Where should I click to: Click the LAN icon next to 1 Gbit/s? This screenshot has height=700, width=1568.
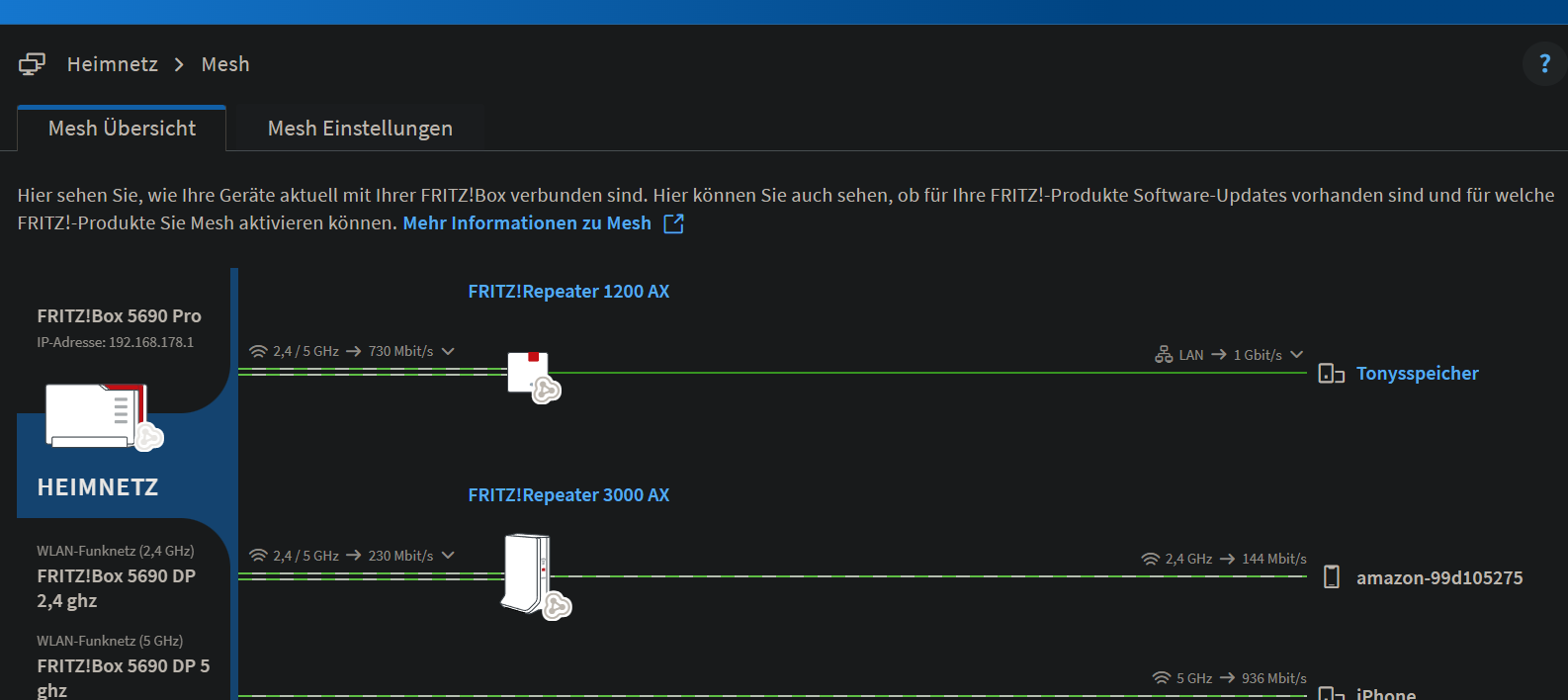click(x=1164, y=355)
